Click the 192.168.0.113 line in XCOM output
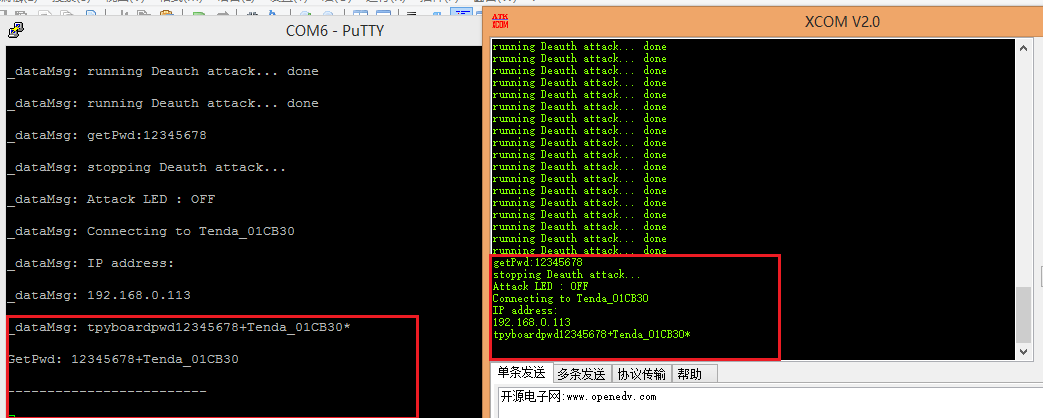The width and height of the screenshot is (1043, 418). [532, 323]
